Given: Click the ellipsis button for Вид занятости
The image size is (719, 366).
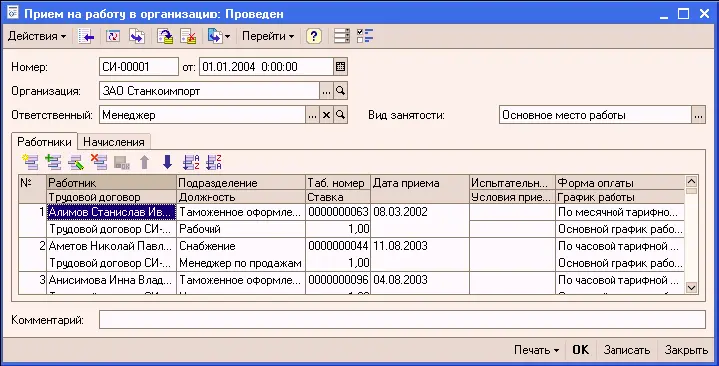Looking at the screenshot, I should (x=698, y=115).
